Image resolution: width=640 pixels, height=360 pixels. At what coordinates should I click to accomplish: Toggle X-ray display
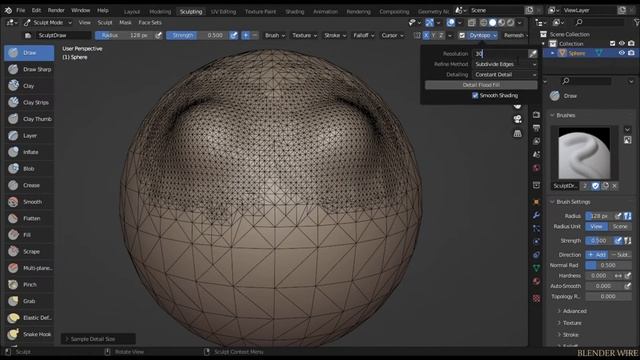[x=472, y=23]
